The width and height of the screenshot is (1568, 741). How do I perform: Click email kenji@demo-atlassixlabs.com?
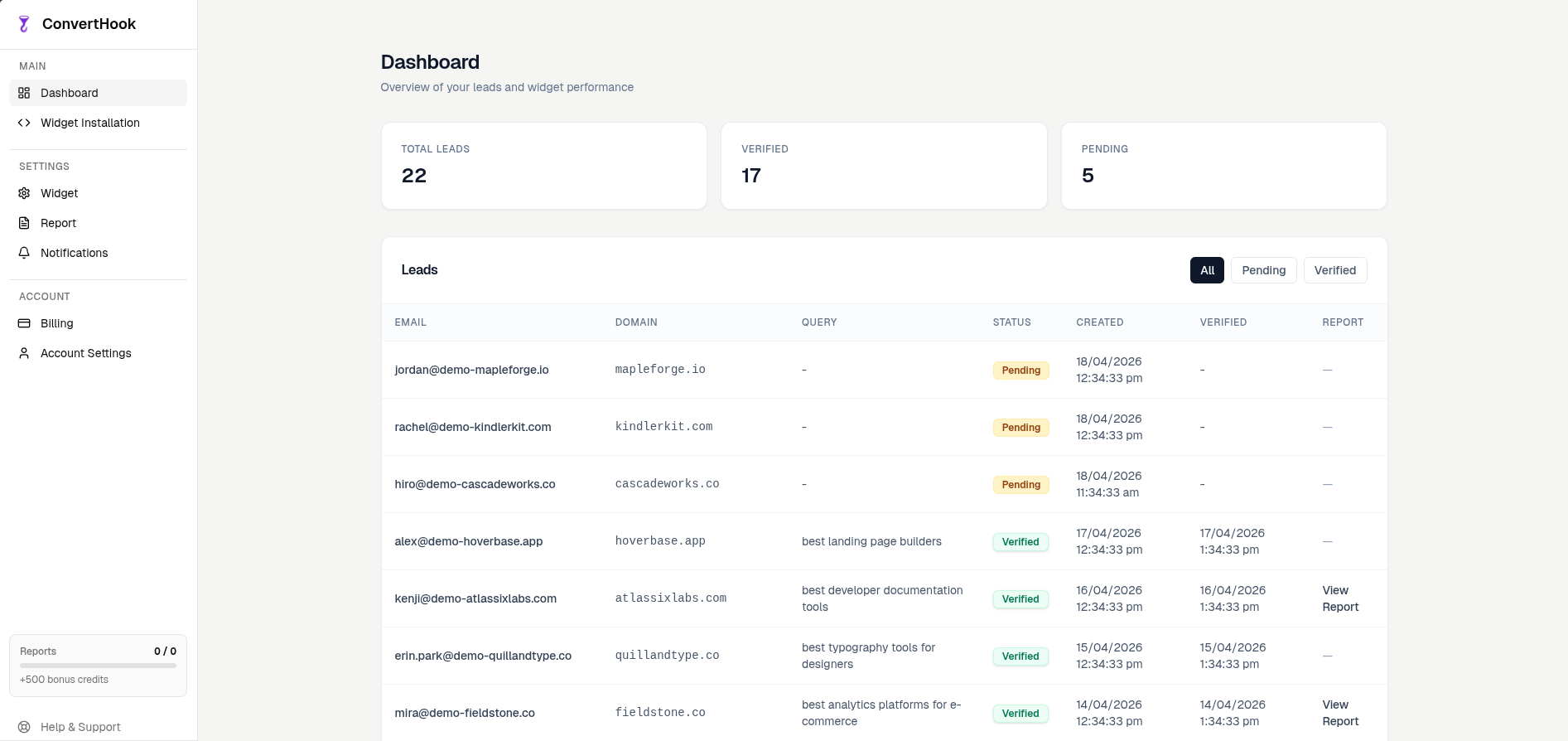(x=475, y=598)
